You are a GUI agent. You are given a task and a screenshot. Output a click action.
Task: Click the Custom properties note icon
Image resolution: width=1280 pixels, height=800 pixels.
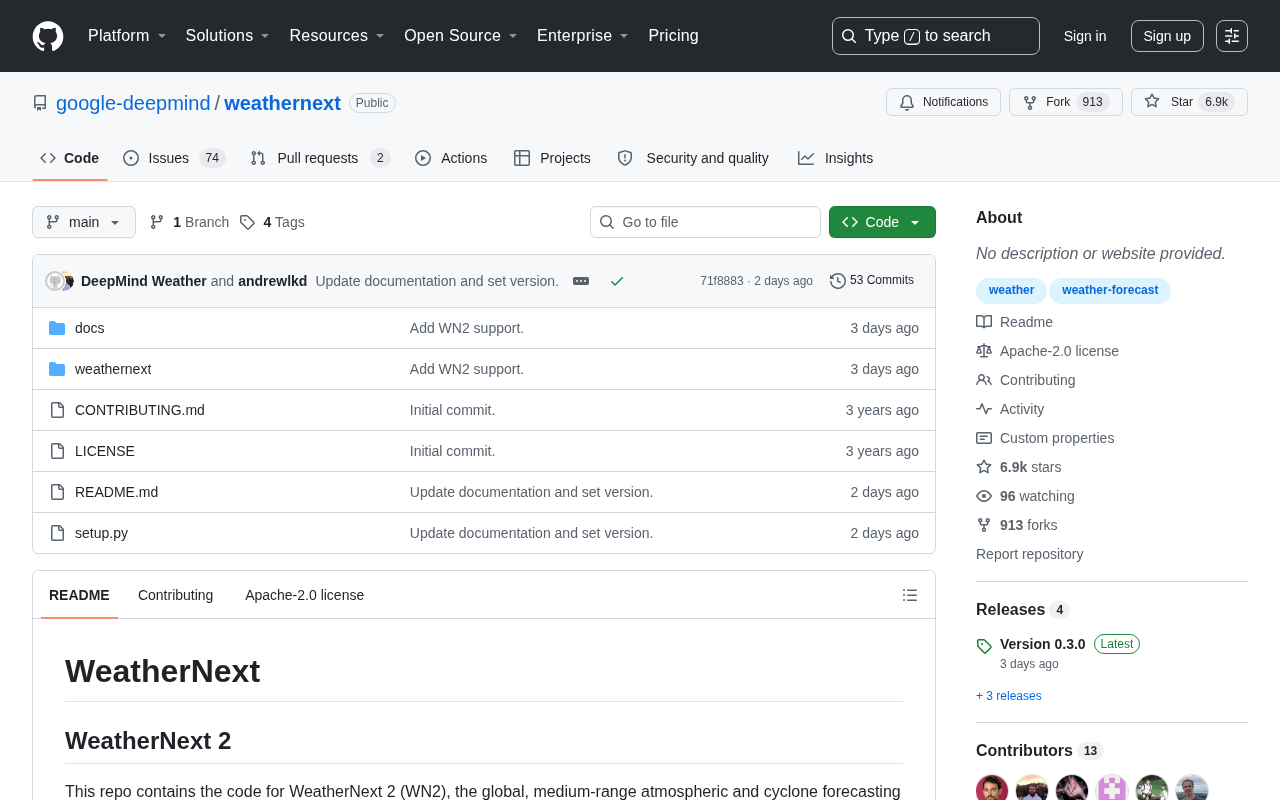(984, 438)
